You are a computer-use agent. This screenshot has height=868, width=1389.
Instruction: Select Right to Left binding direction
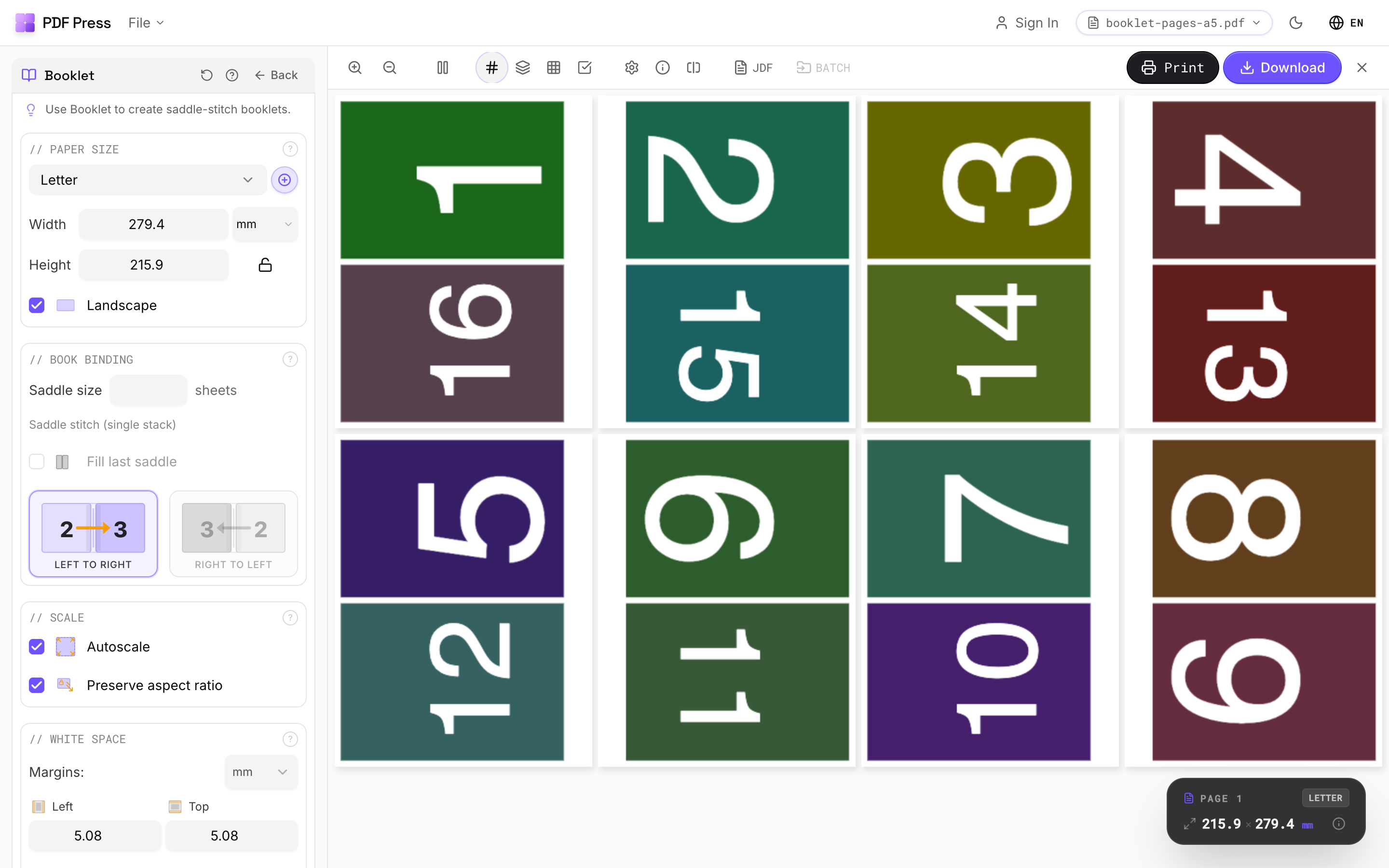233,534
